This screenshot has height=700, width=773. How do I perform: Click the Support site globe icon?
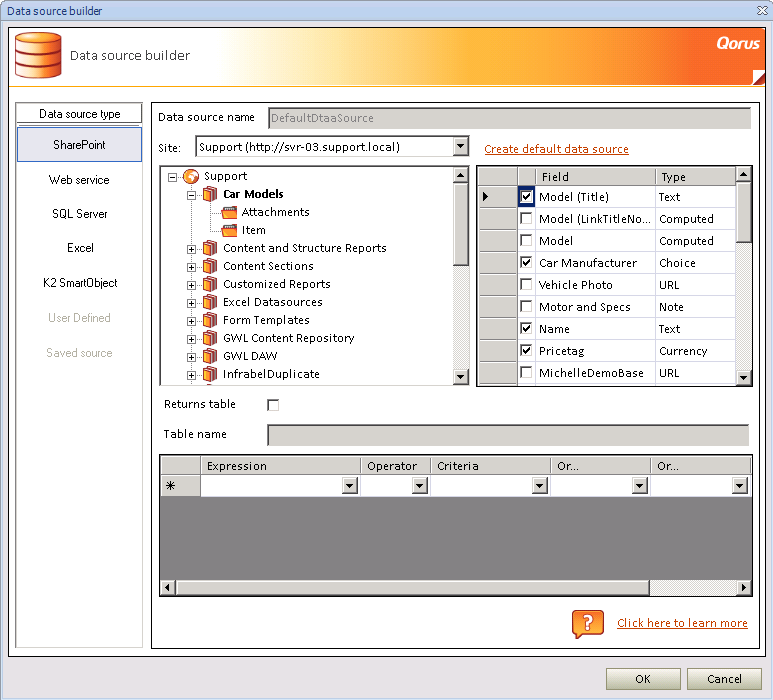pyautogui.click(x=191, y=176)
